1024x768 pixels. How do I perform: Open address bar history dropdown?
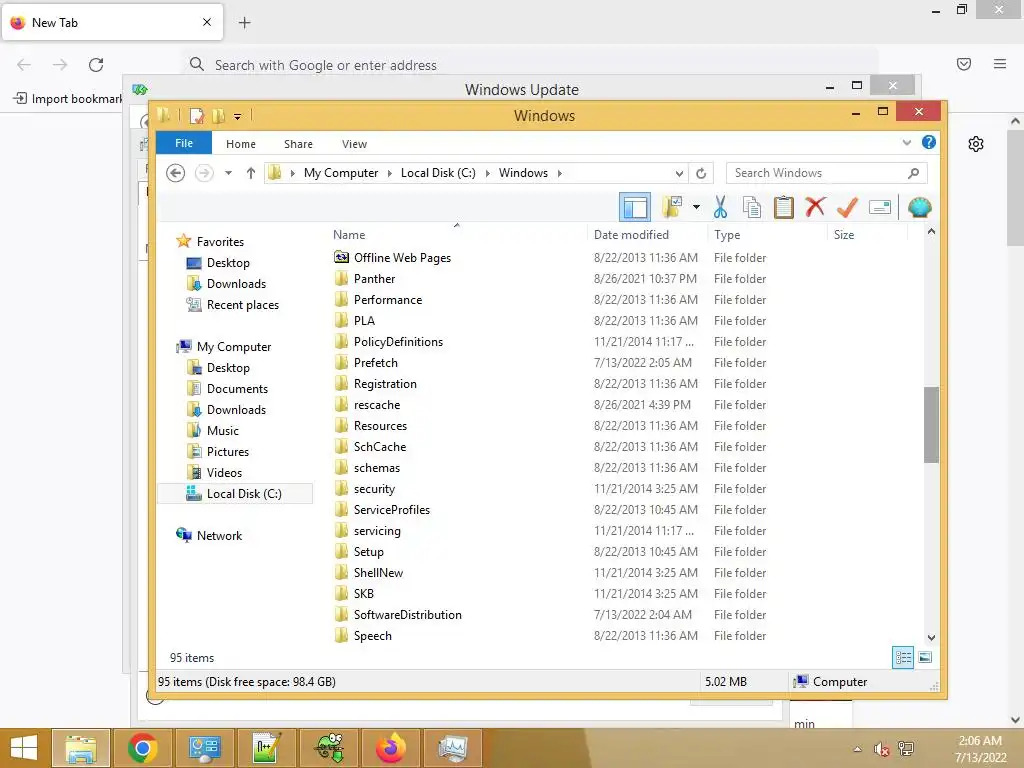(679, 173)
